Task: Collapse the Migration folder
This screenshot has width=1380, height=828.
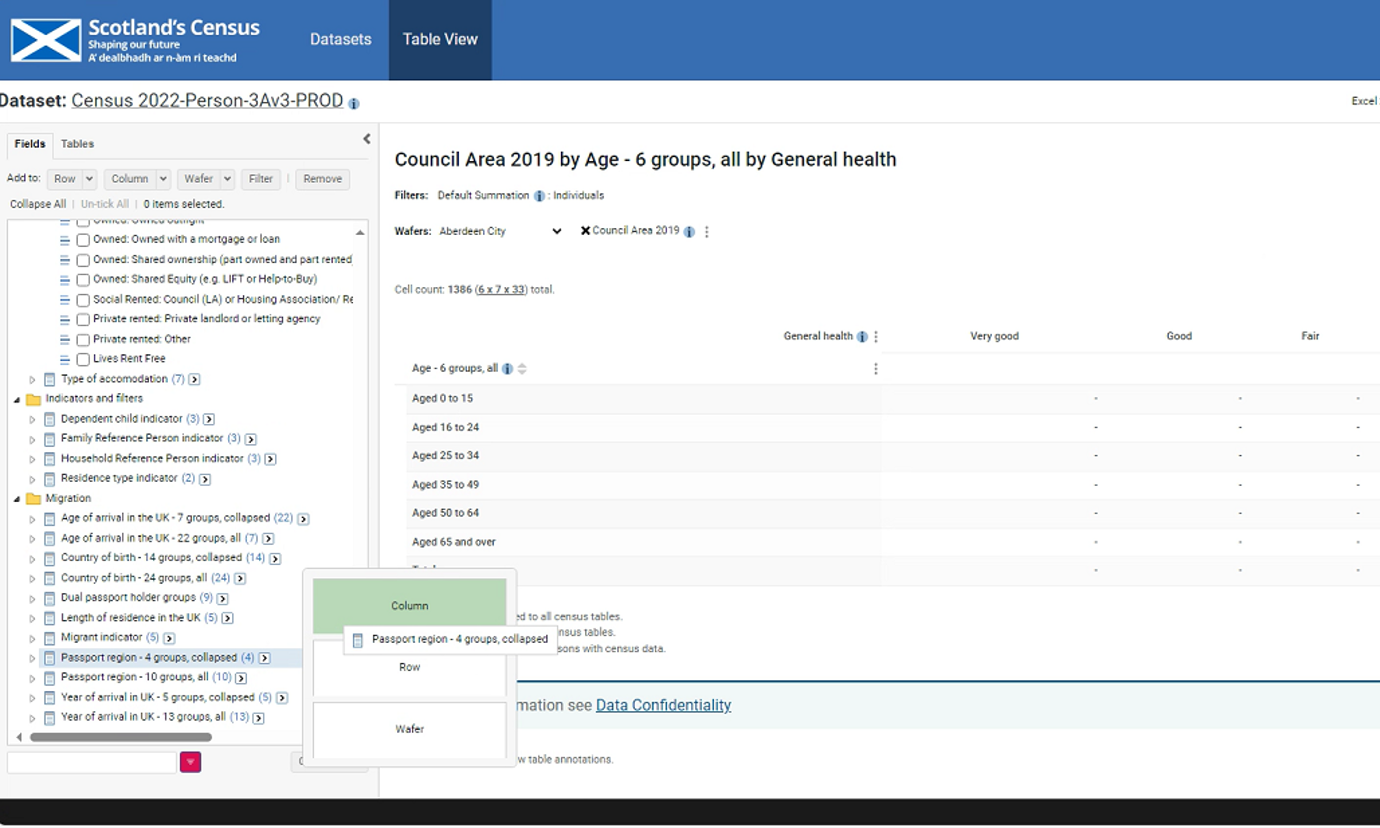Action: (x=17, y=499)
